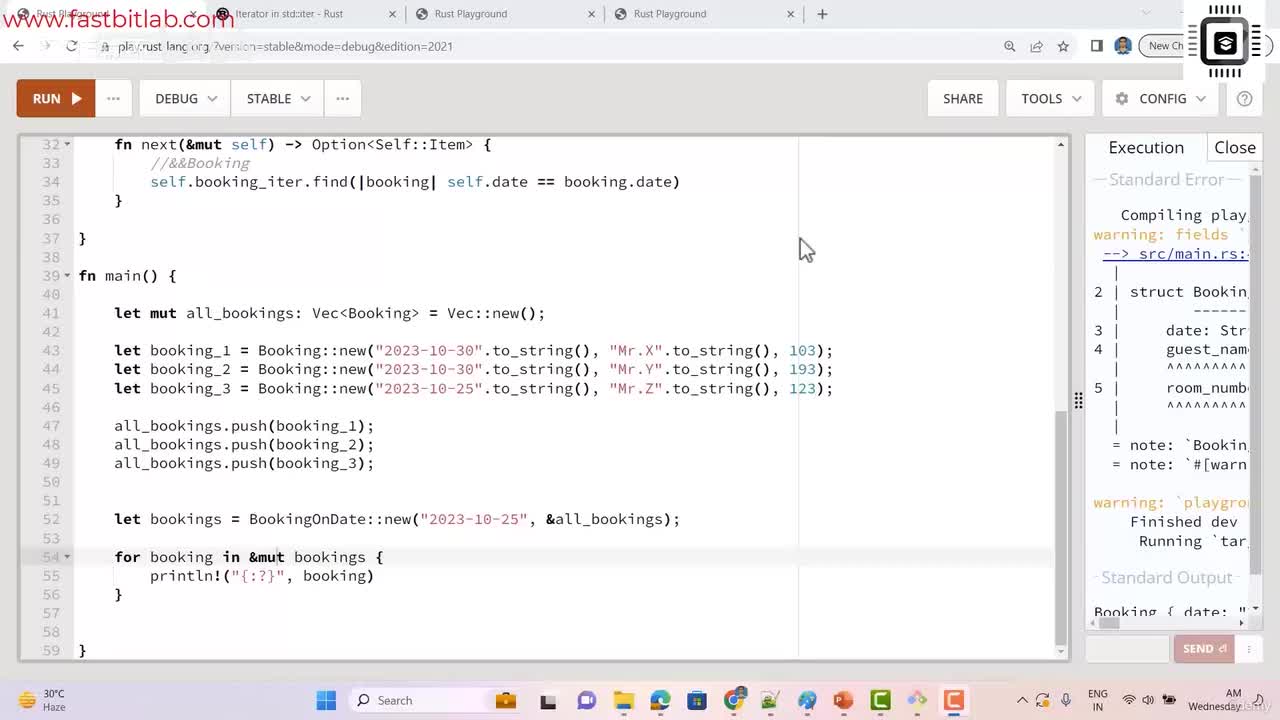
Task: Bookmark this page with the star icon
Action: coord(1063,46)
